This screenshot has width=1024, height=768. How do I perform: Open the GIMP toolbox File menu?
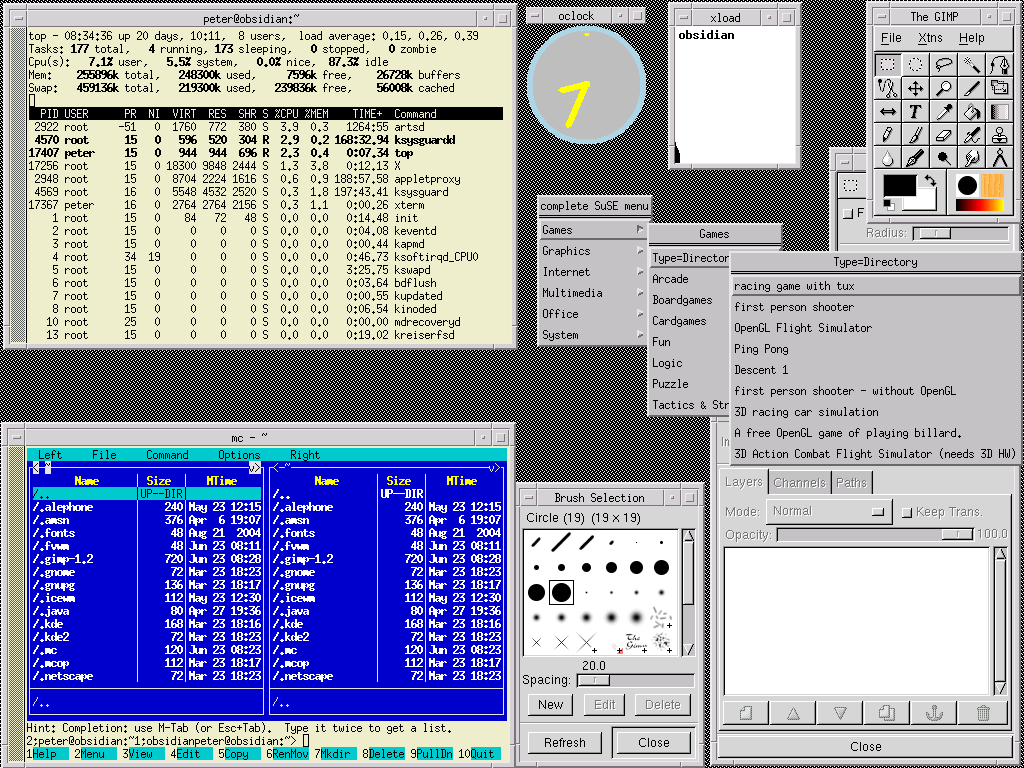(891, 38)
